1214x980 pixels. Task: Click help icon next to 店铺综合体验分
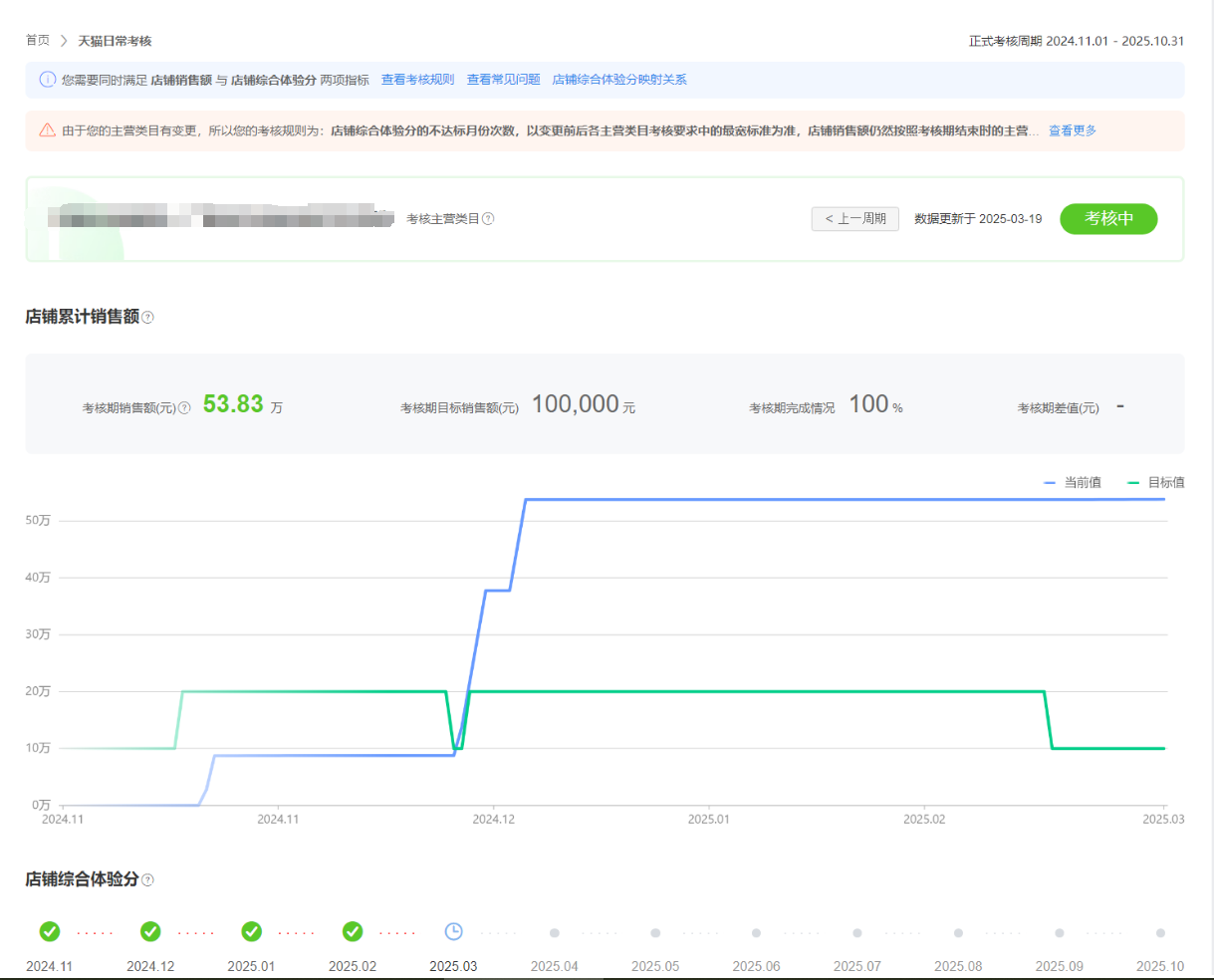pyautogui.click(x=148, y=880)
